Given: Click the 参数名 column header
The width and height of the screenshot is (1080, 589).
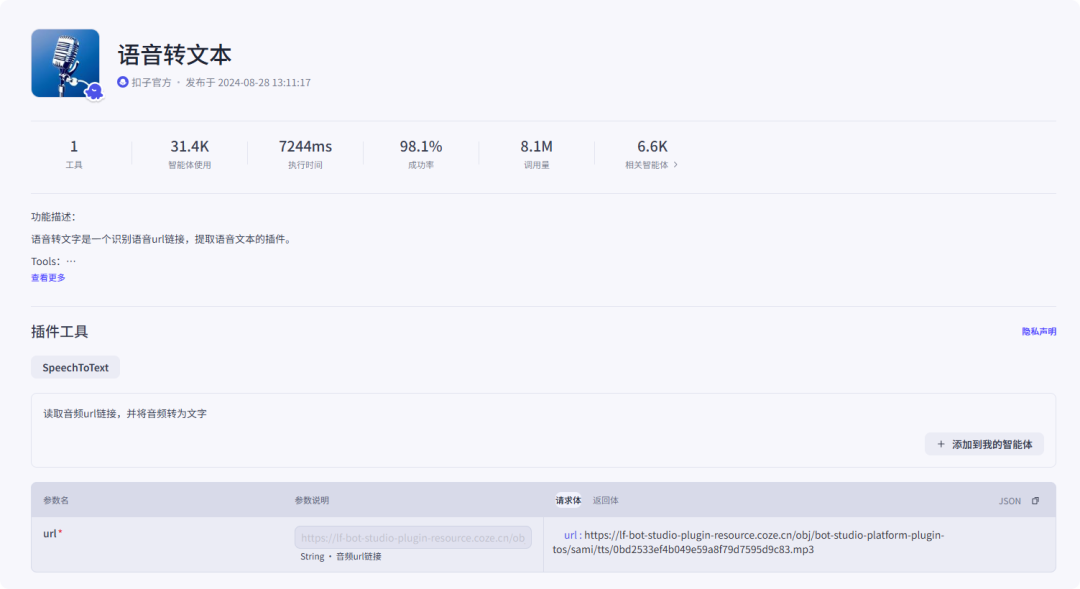Looking at the screenshot, I should coord(56,500).
